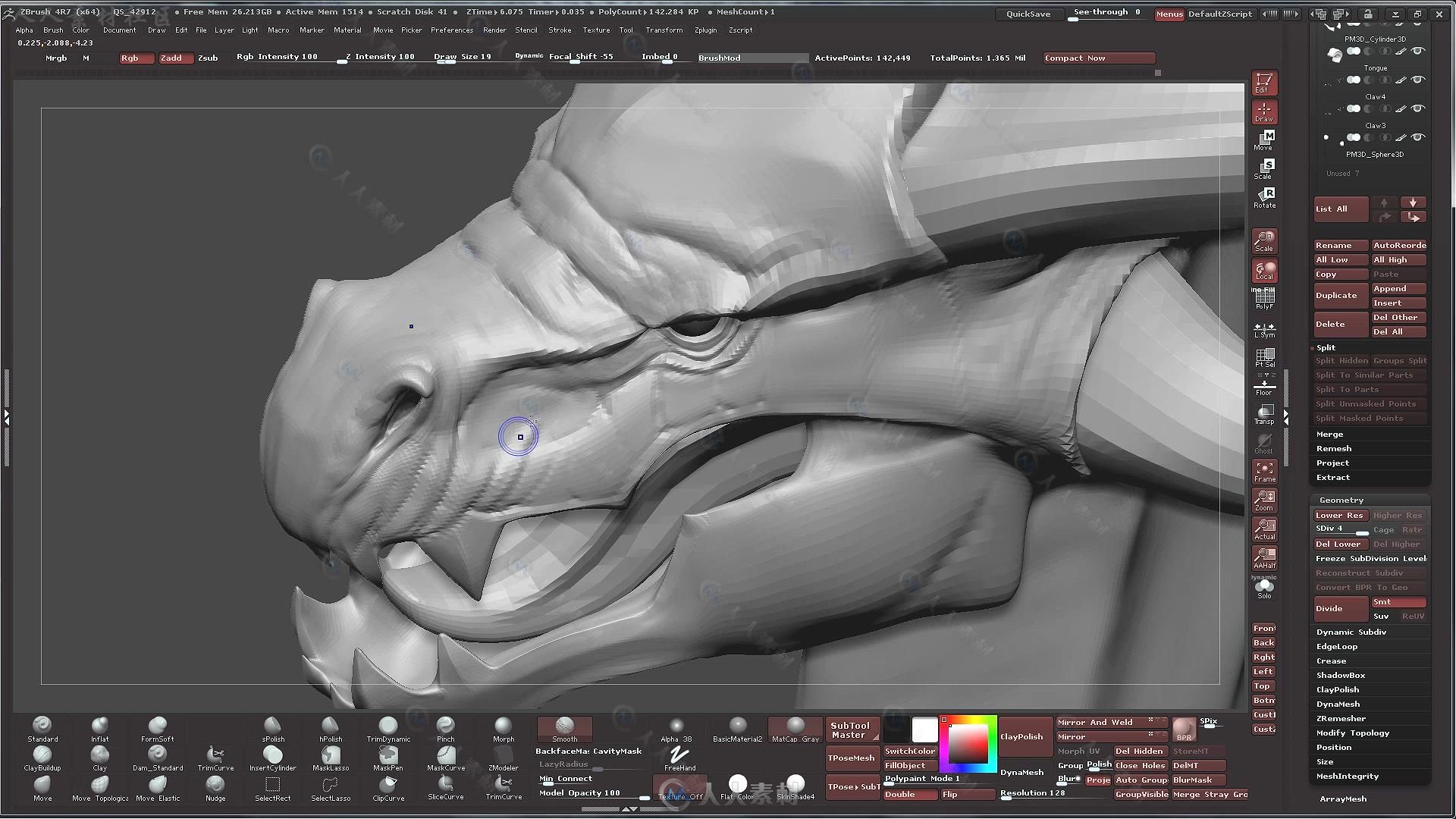This screenshot has height=819, width=1456.
Task: Choose the ClayBuildup brush
Action: click(42, 758)
